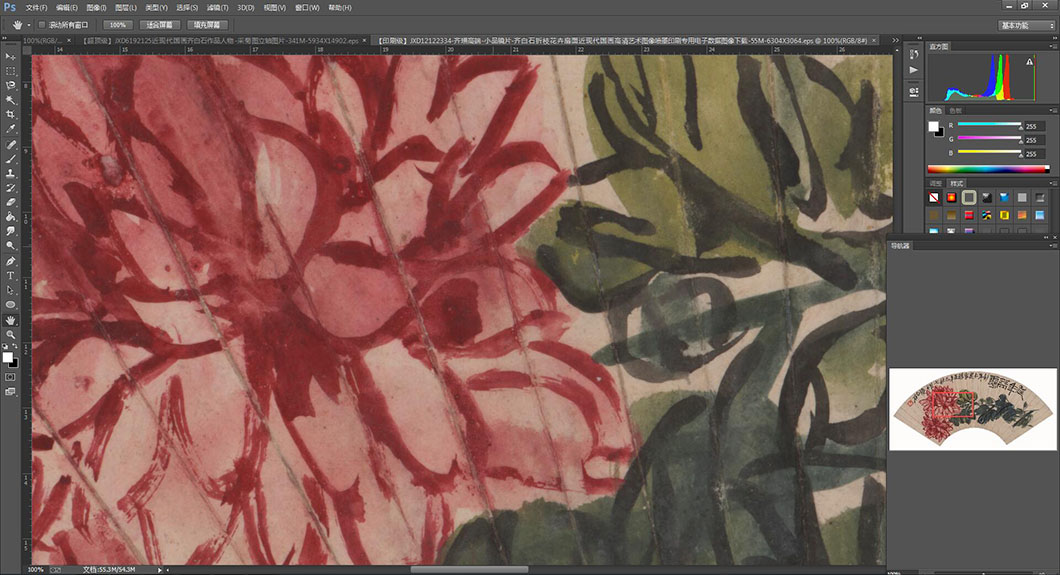Image resolution: width=1060 pixels, height=575 pixels.
Task: Change screen mode from toolbox
Action: pos(10,391)
